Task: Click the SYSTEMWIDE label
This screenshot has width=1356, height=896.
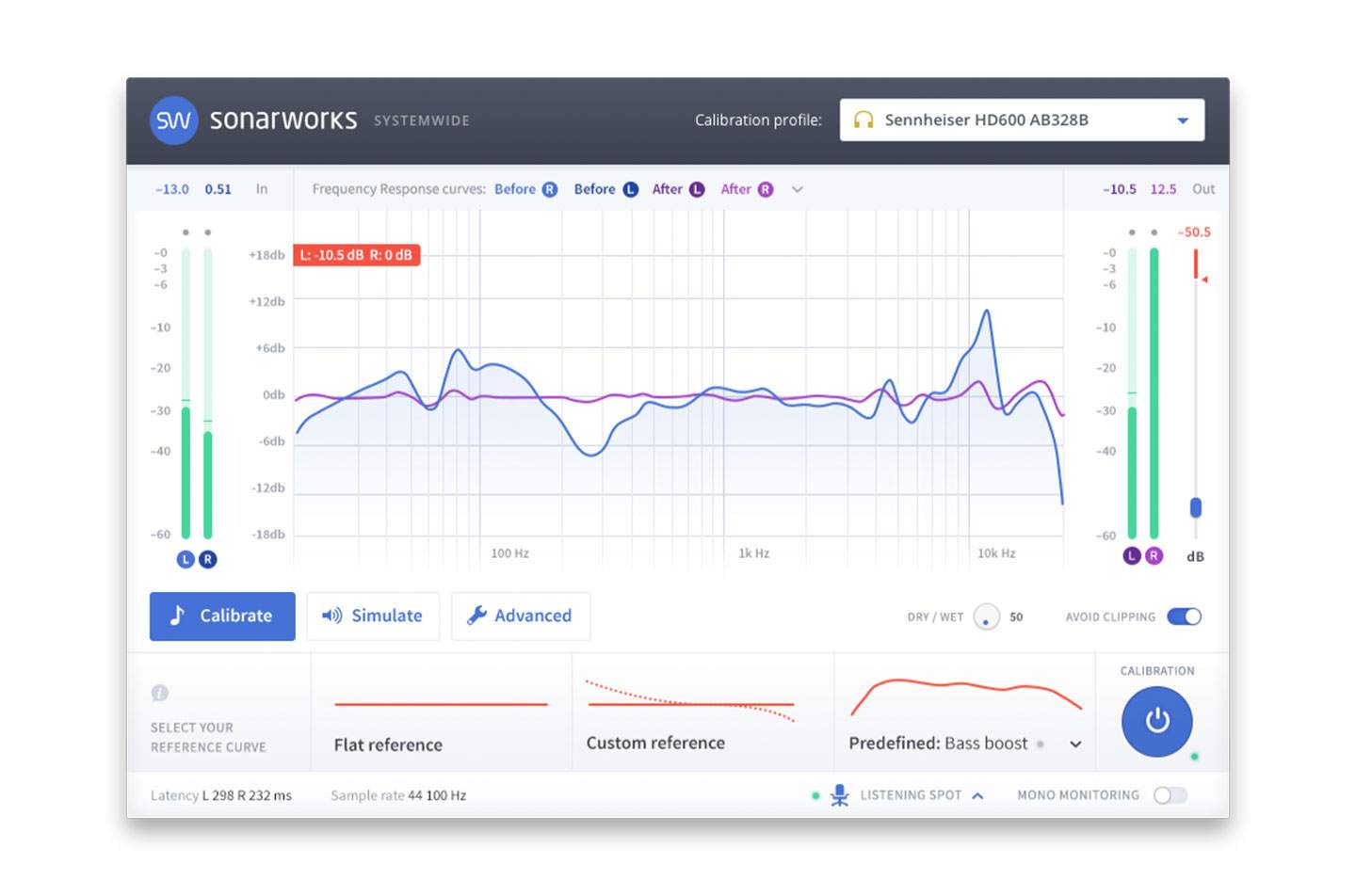Action: coord(422,120)
